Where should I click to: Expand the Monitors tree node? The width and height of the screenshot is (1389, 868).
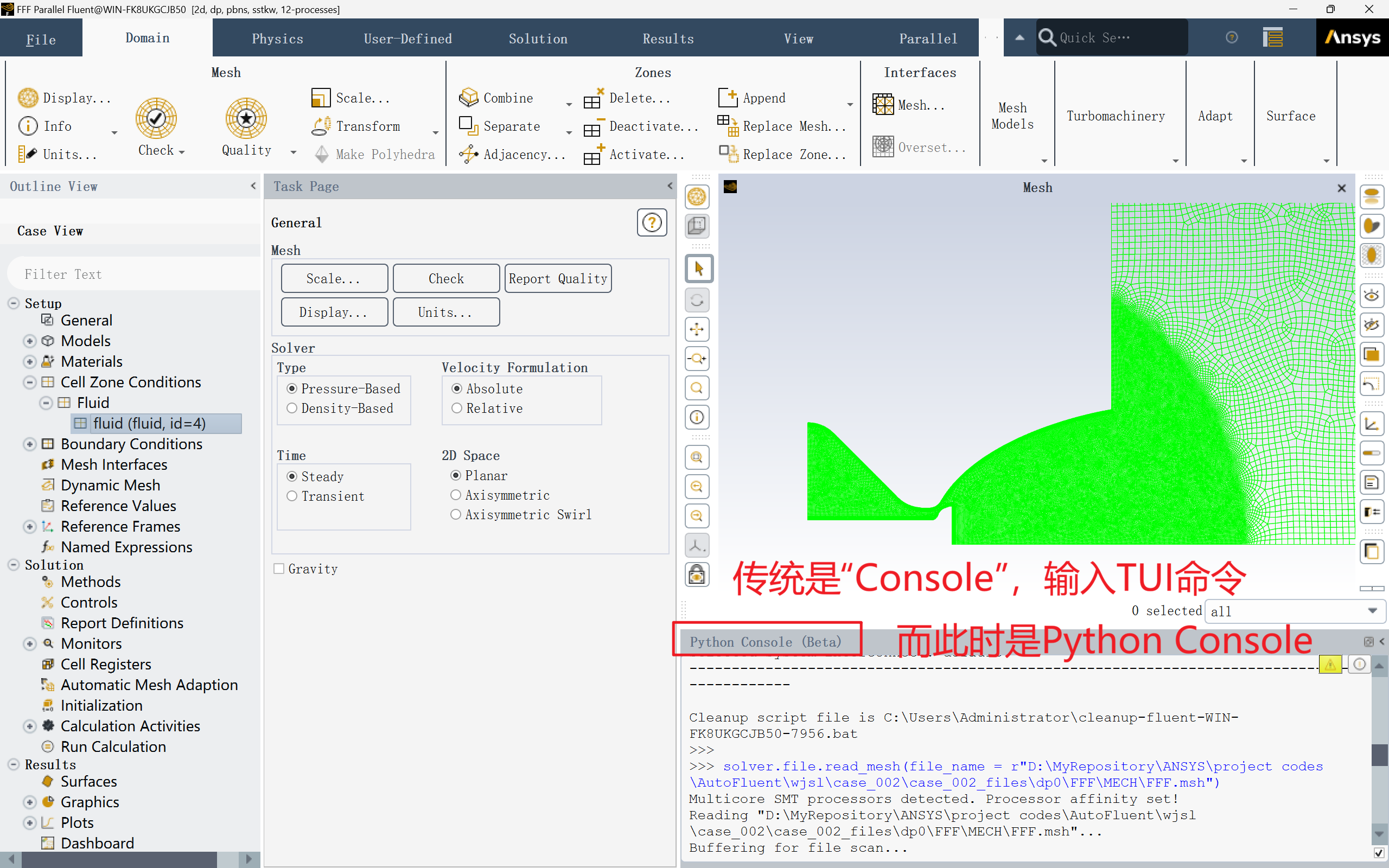click(x=30, y=644)
